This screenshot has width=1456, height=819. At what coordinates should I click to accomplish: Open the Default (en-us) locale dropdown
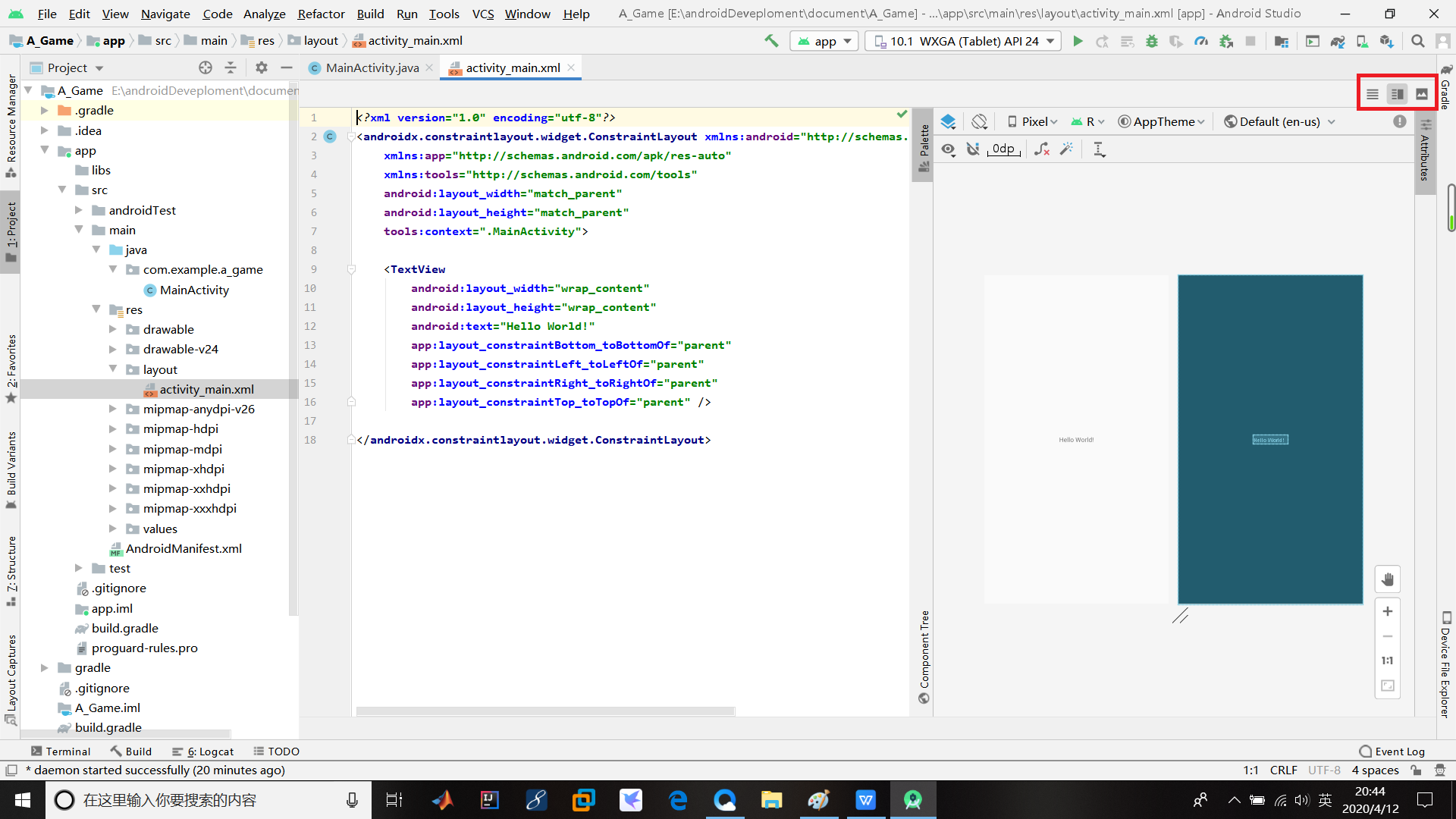click(x=1280, y=121)
